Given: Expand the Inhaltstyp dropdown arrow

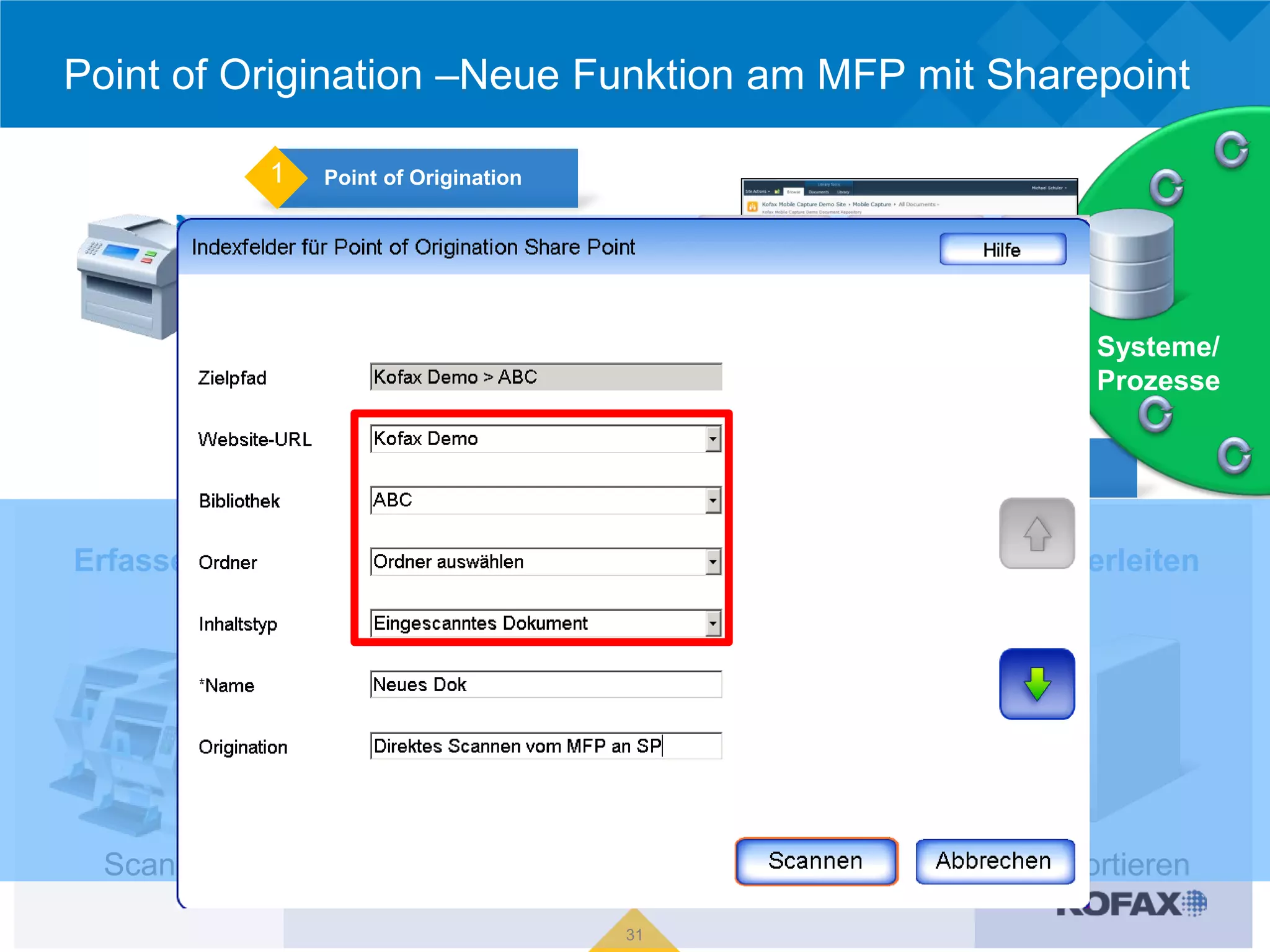Looking at the screenshot, I should click(x=713, y=623).
